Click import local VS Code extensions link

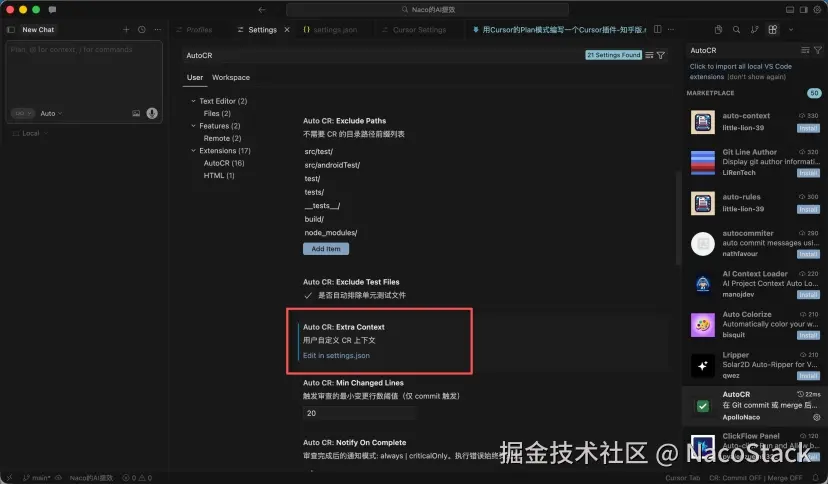coord(740,71)
